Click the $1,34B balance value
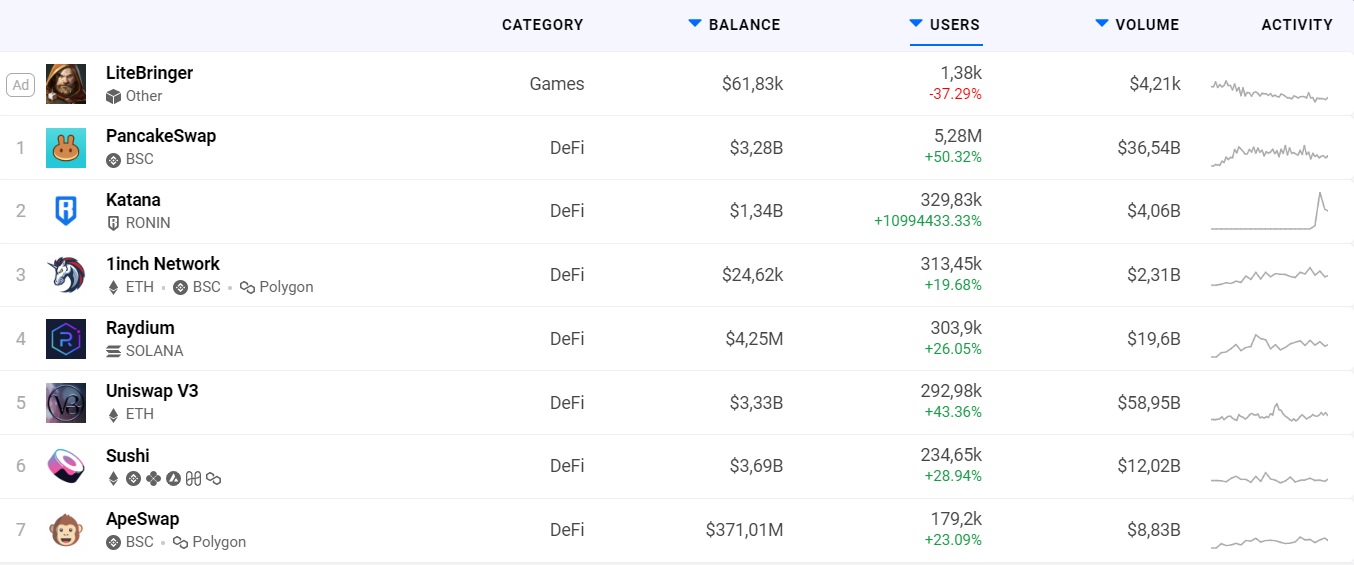 (x=756, y=211)
